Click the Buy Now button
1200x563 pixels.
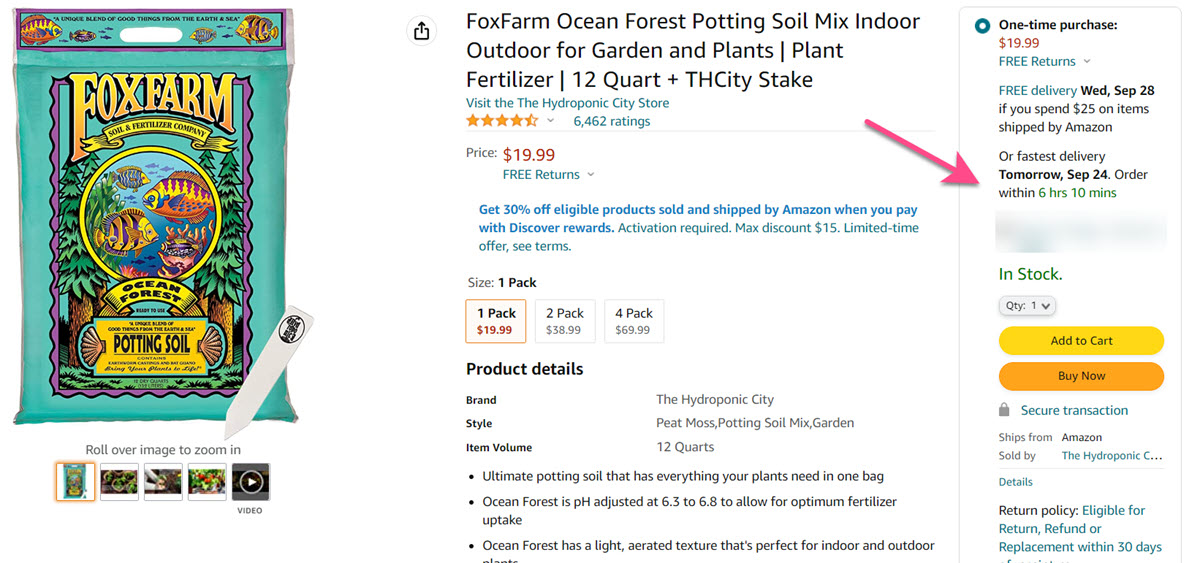[1081, 376]
